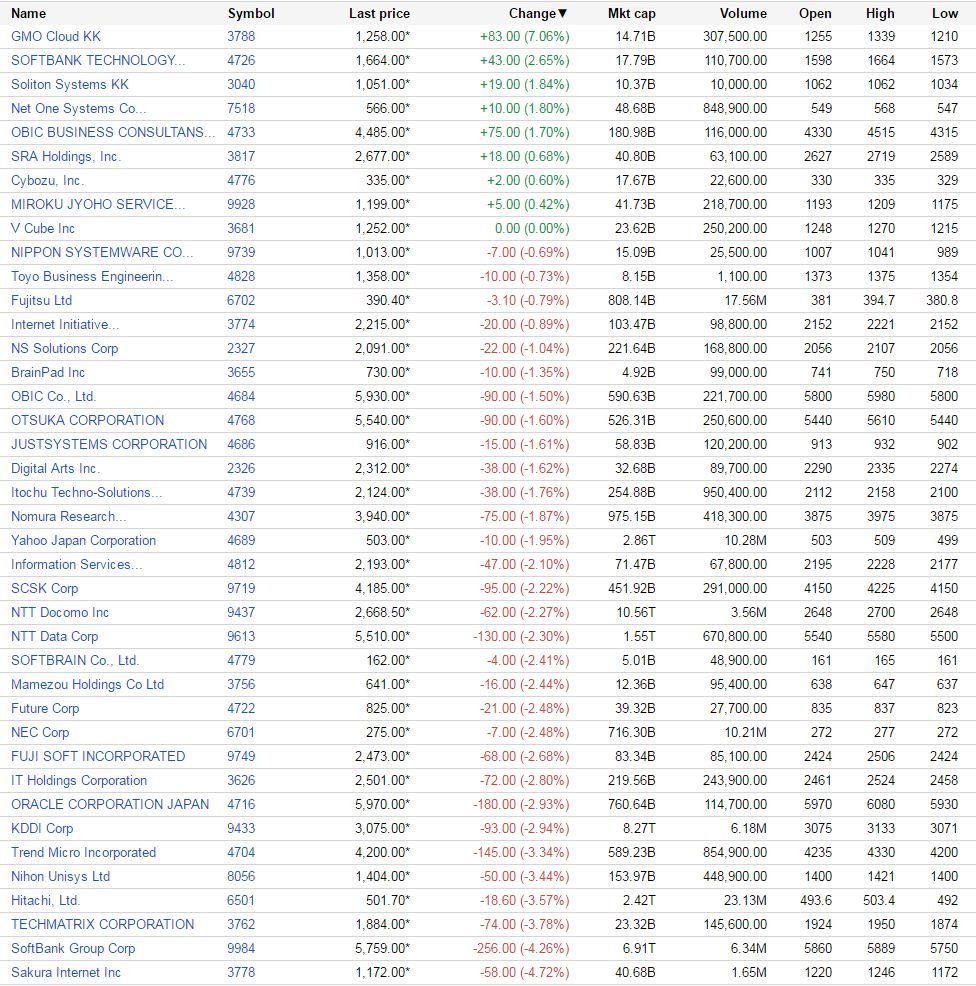Open SOFTBANK TECHNOLOGY company link

click(x=98, y=60)
